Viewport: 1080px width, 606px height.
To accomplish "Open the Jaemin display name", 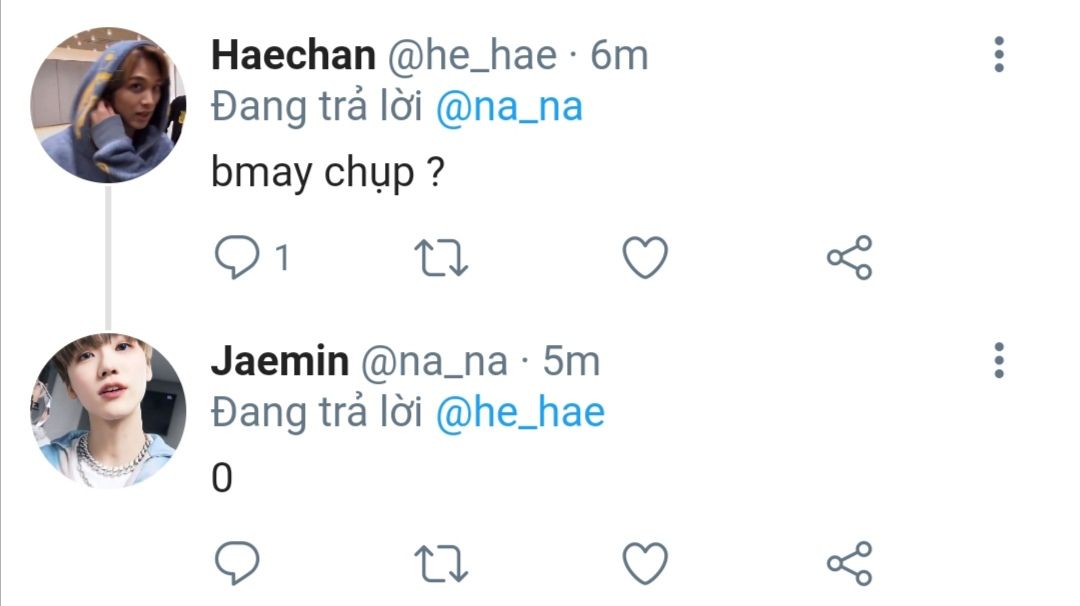I will point(280,360).
